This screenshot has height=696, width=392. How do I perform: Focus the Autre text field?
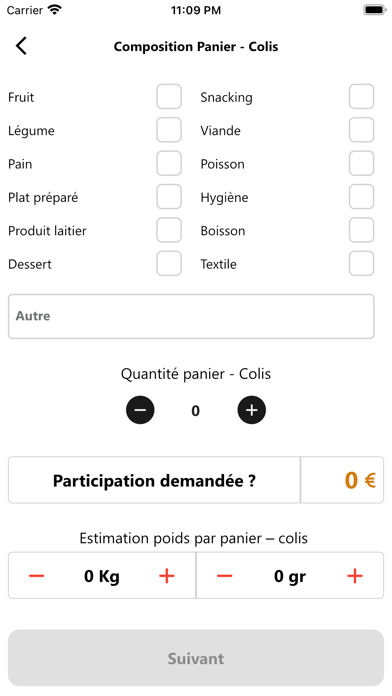(x=191, y=316)
